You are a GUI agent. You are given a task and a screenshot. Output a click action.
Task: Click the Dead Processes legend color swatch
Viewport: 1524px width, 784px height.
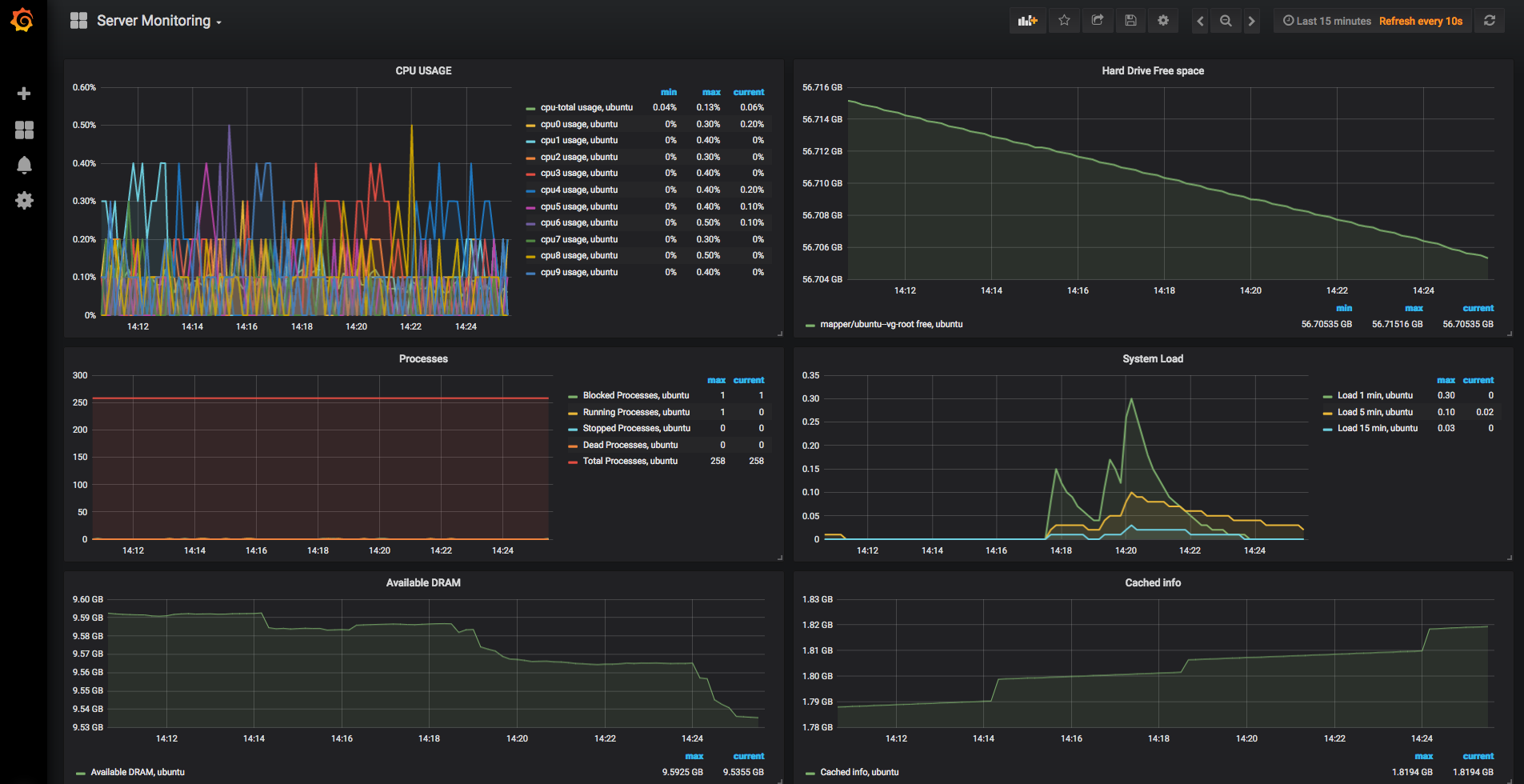(x=573, y=446)
